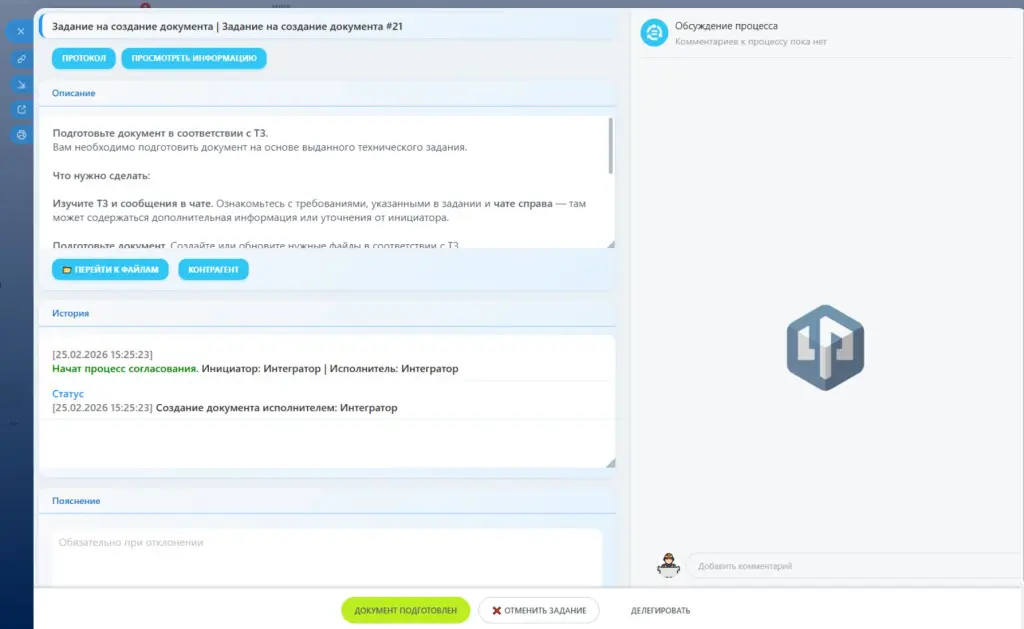1024x629 pixels.
Task: Open the Контрагент button
Action: (213, 269)
